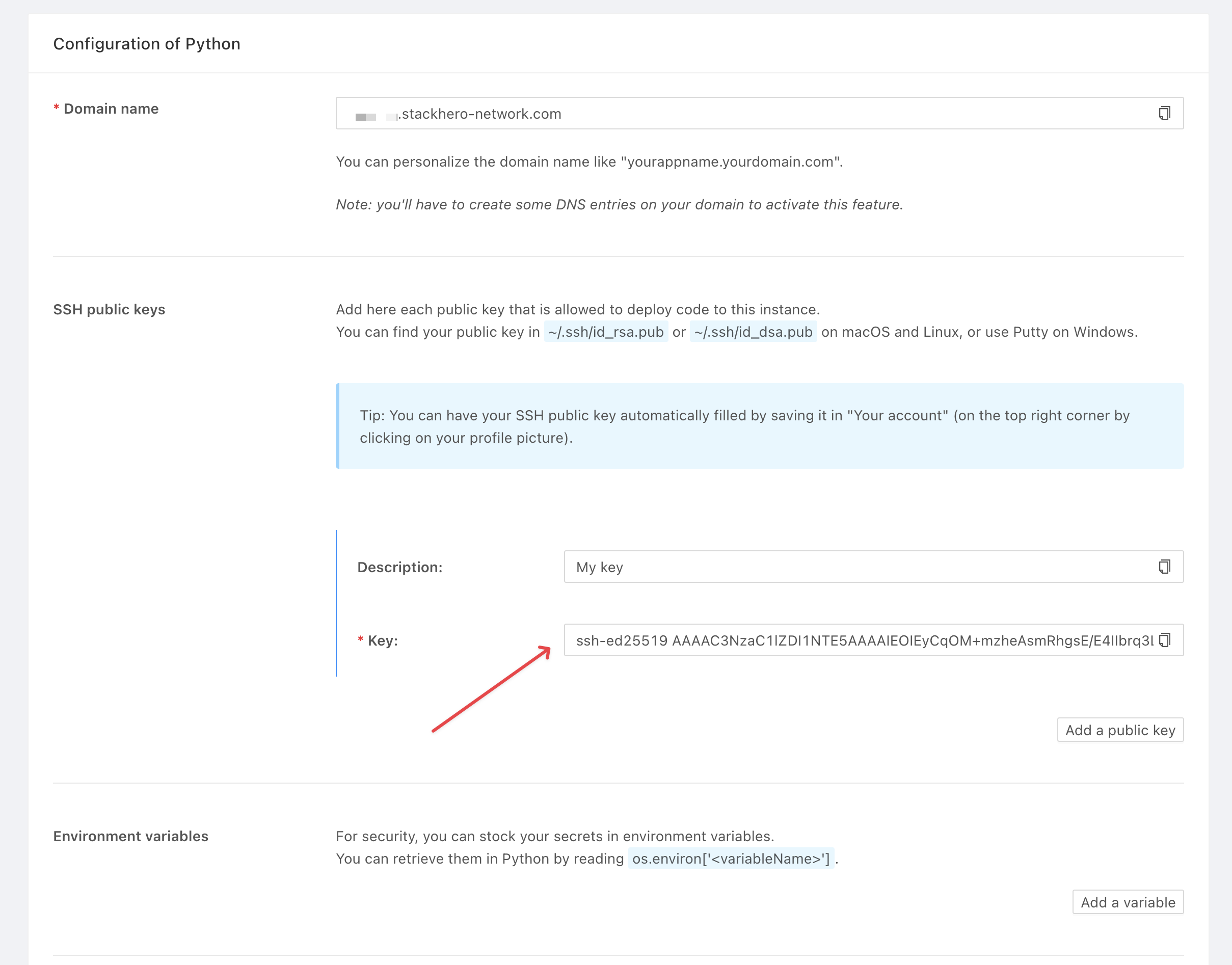Screen dimensions: 1232x965
Task: Click the 'Configuration of Python' heading
Action: click(x=147, y=44)
